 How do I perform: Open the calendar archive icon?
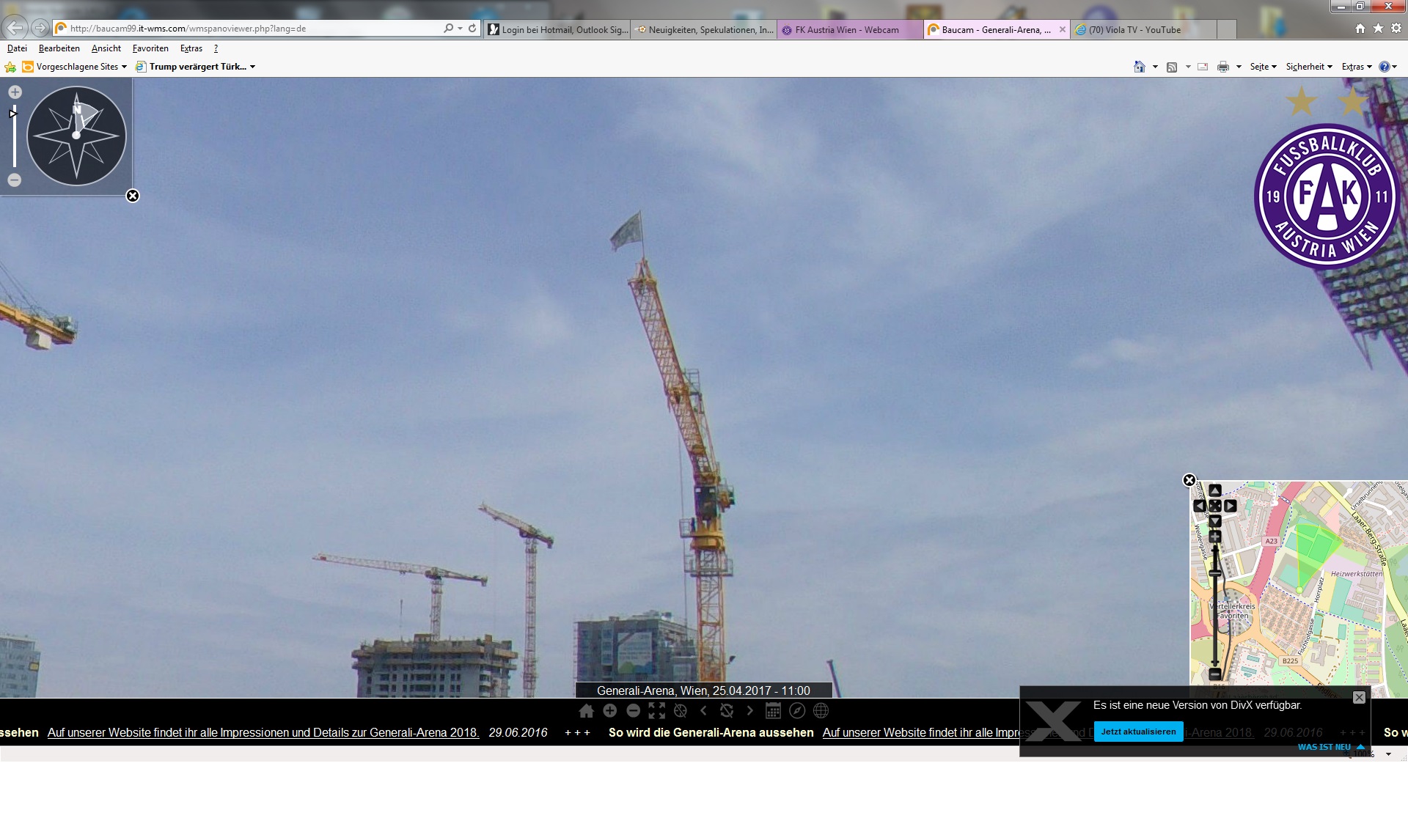(773, 711)
